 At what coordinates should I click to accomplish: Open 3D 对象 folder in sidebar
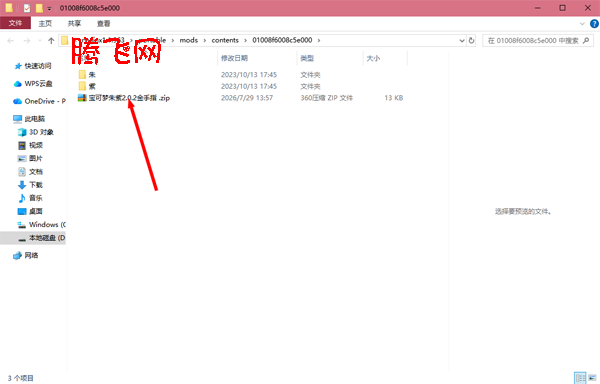tap(36, 132)
